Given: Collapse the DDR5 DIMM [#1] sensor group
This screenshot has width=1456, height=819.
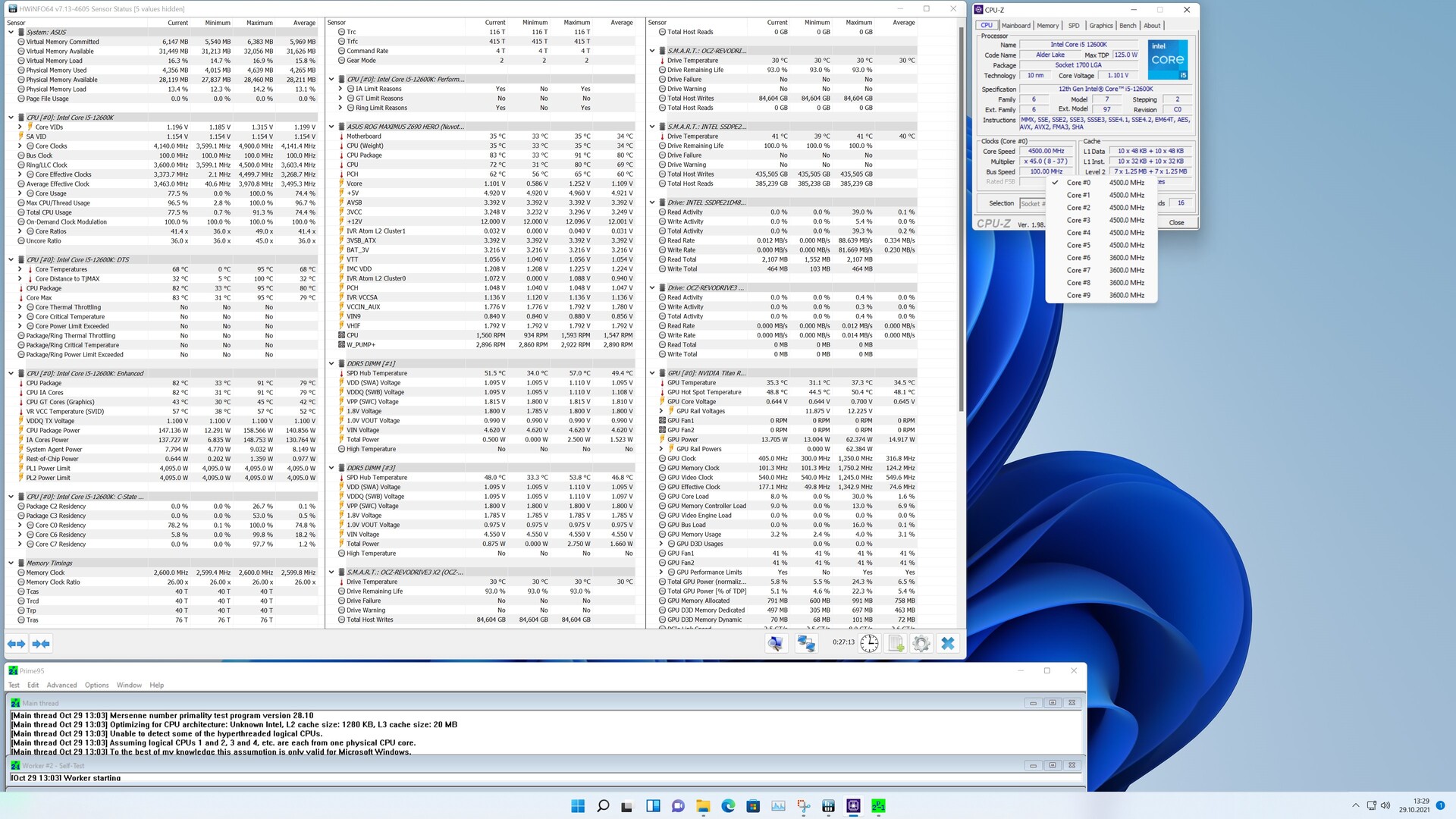Looking at the screenshot, I should pos(331,364).
